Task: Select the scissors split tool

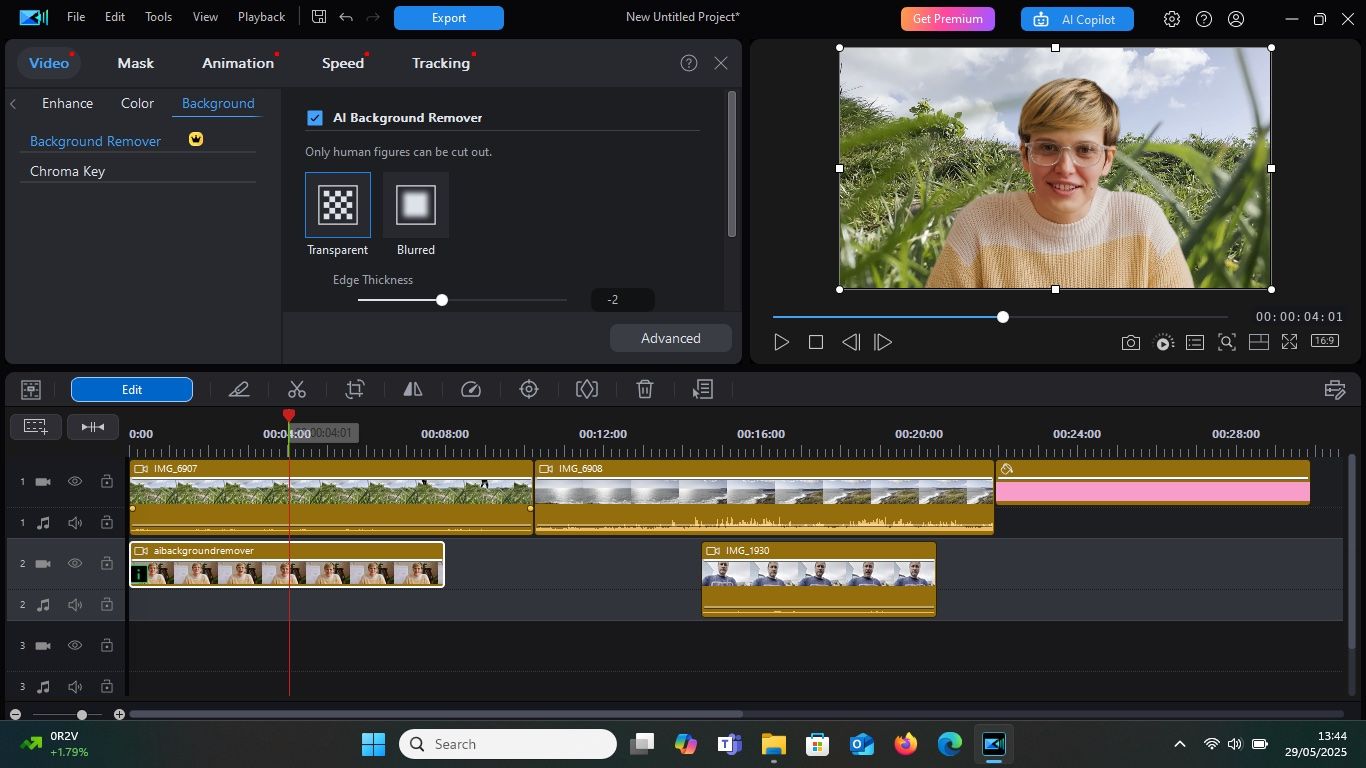Action: (296, 389)
